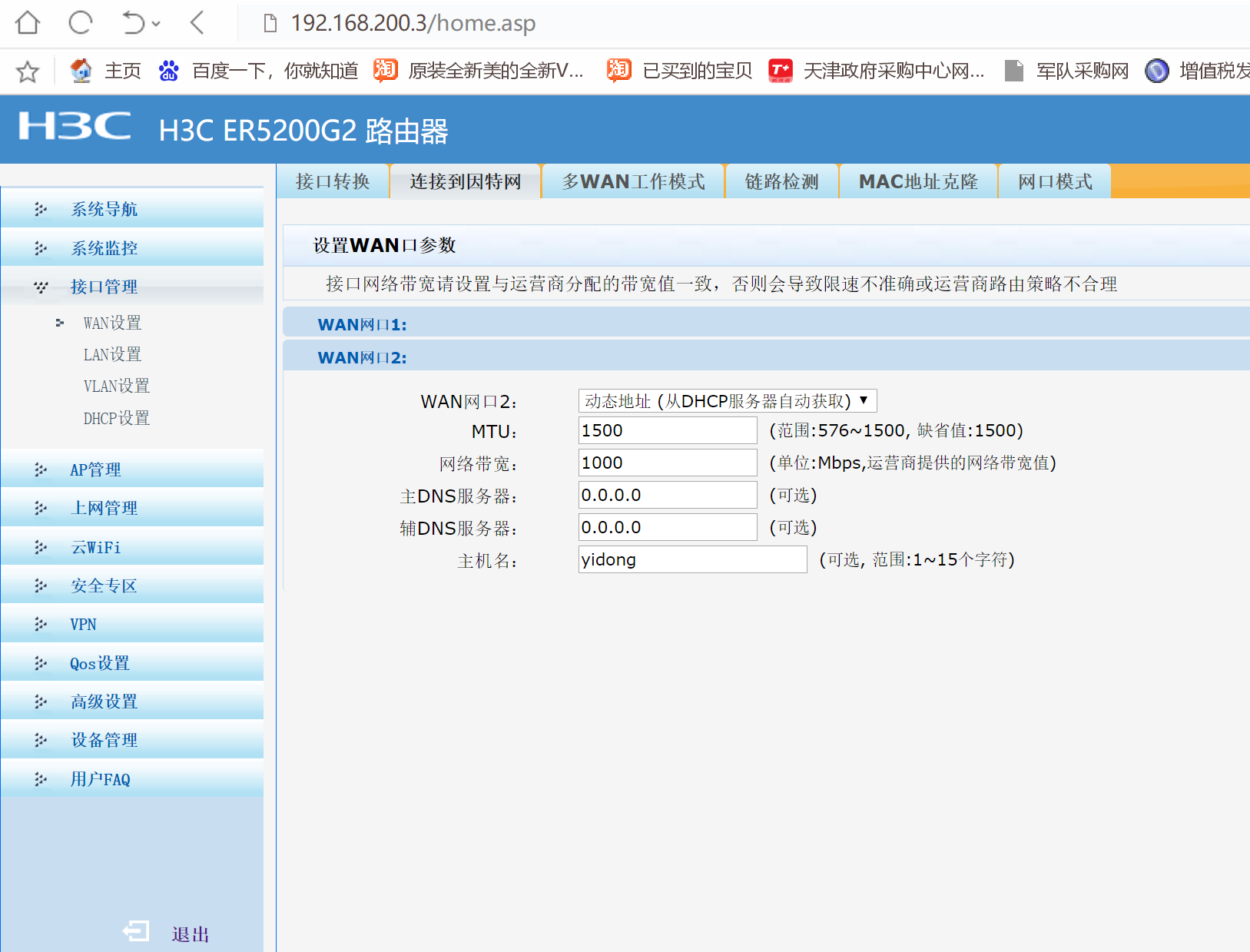Open the 原装全新美的全新V... bookmark
Image resolution: width=1250 pixels, height=952 pixels.
[x=479, y=71]
